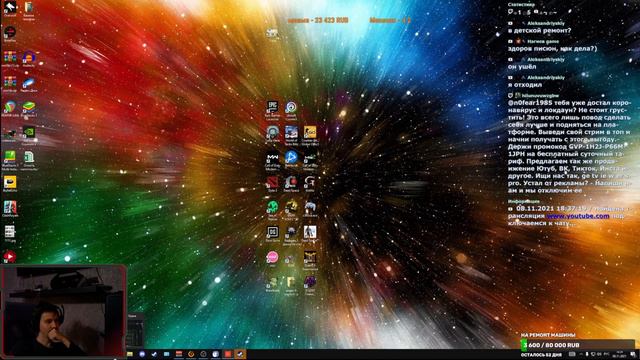Select the clock in the system tray

(620, 354)
